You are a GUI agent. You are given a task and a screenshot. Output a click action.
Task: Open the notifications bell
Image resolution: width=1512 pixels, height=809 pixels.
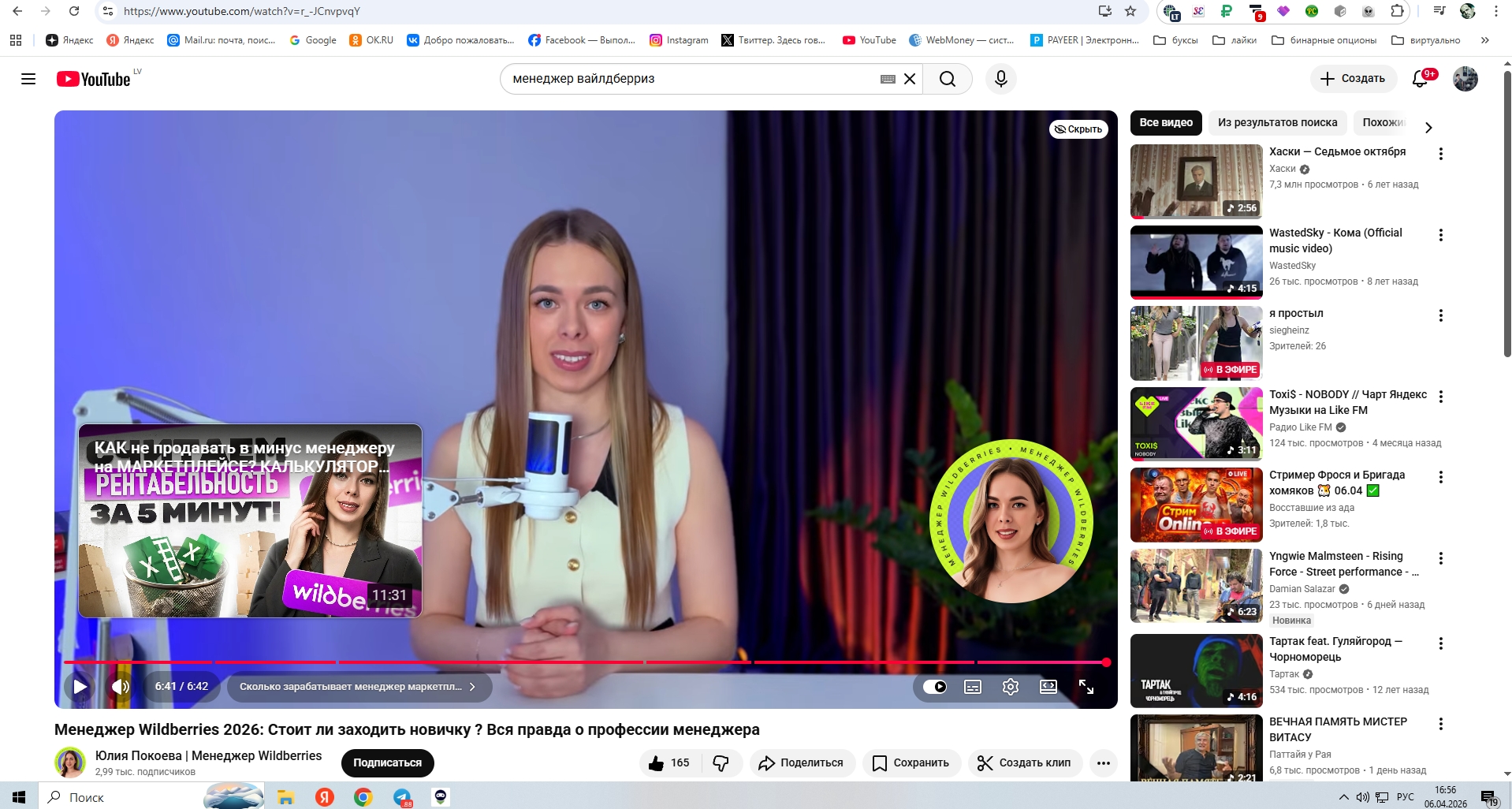tap(1421, 79)
